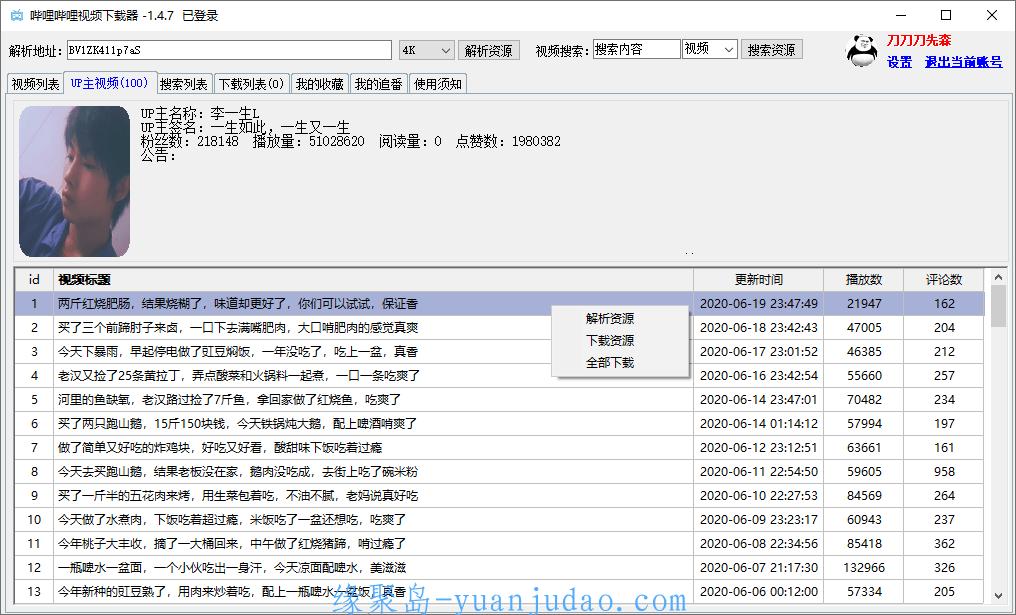Close the 哔哩哔哩视频下载器 window
The width and height of the screenshot is (1016, 615).
tap(991, 15)
